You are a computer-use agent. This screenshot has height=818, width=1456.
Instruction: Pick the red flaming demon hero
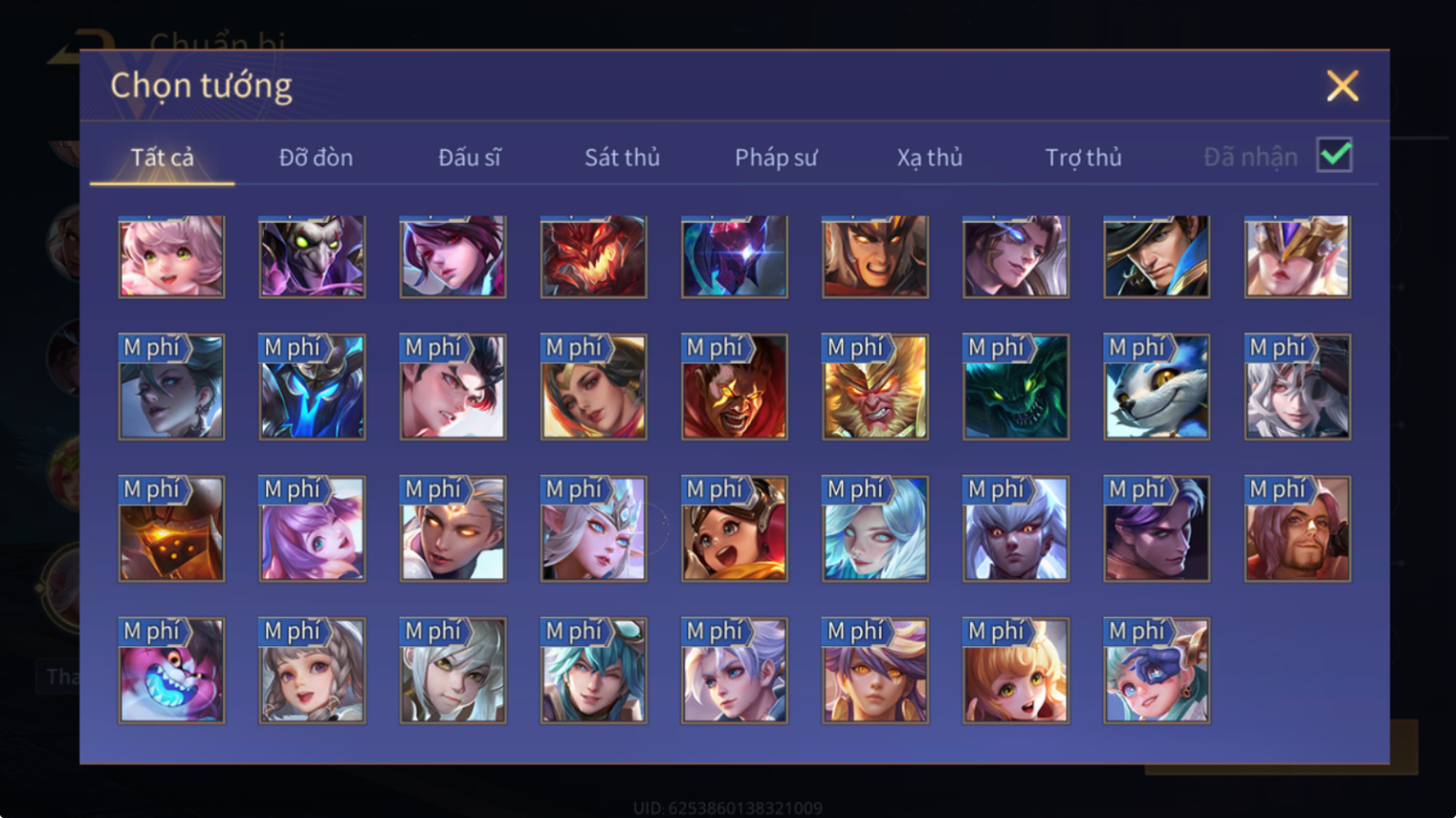click(593, 256)
